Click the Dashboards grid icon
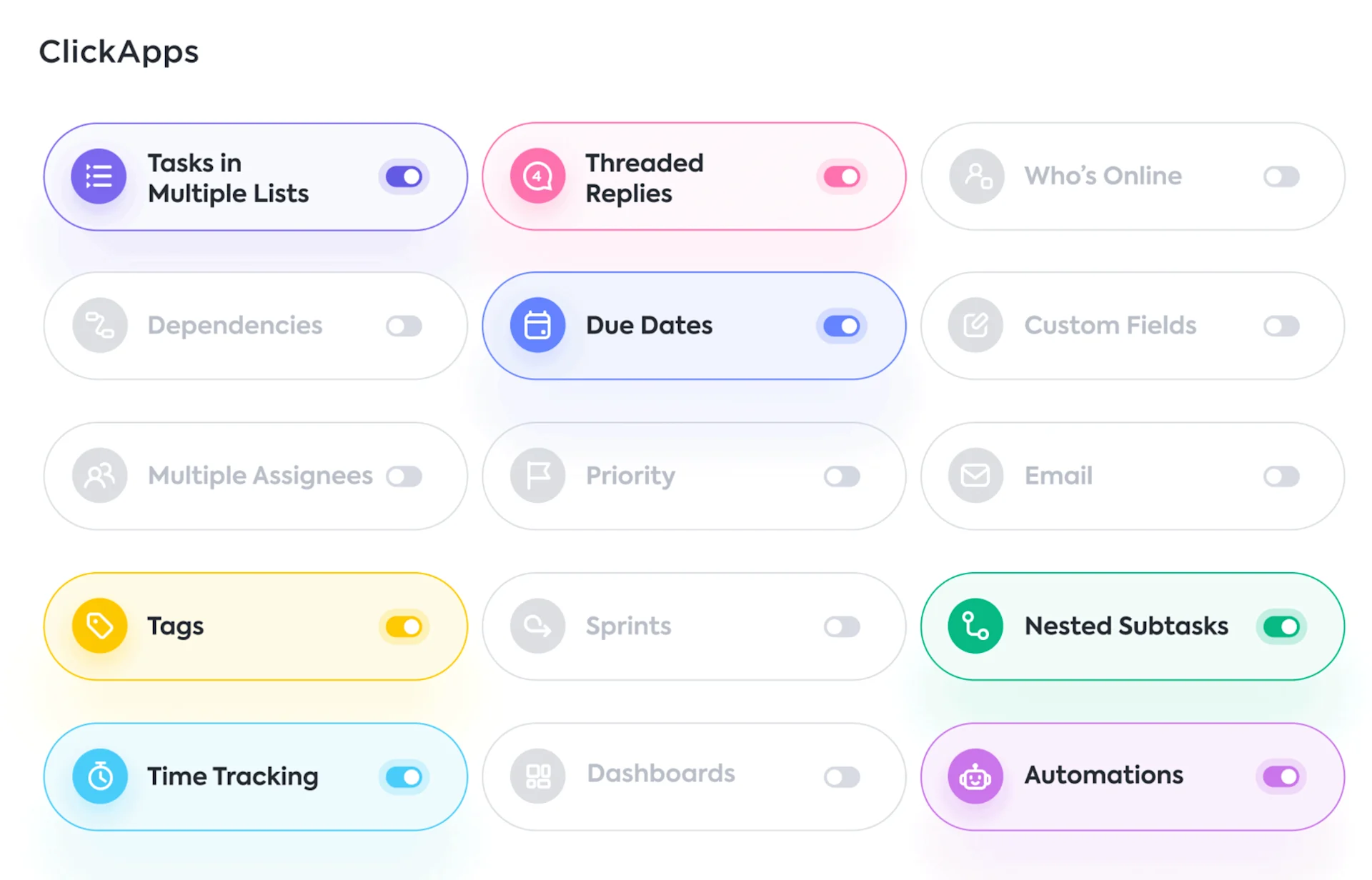This screenshot has height=880, width=1372. (x=537, y=776)
